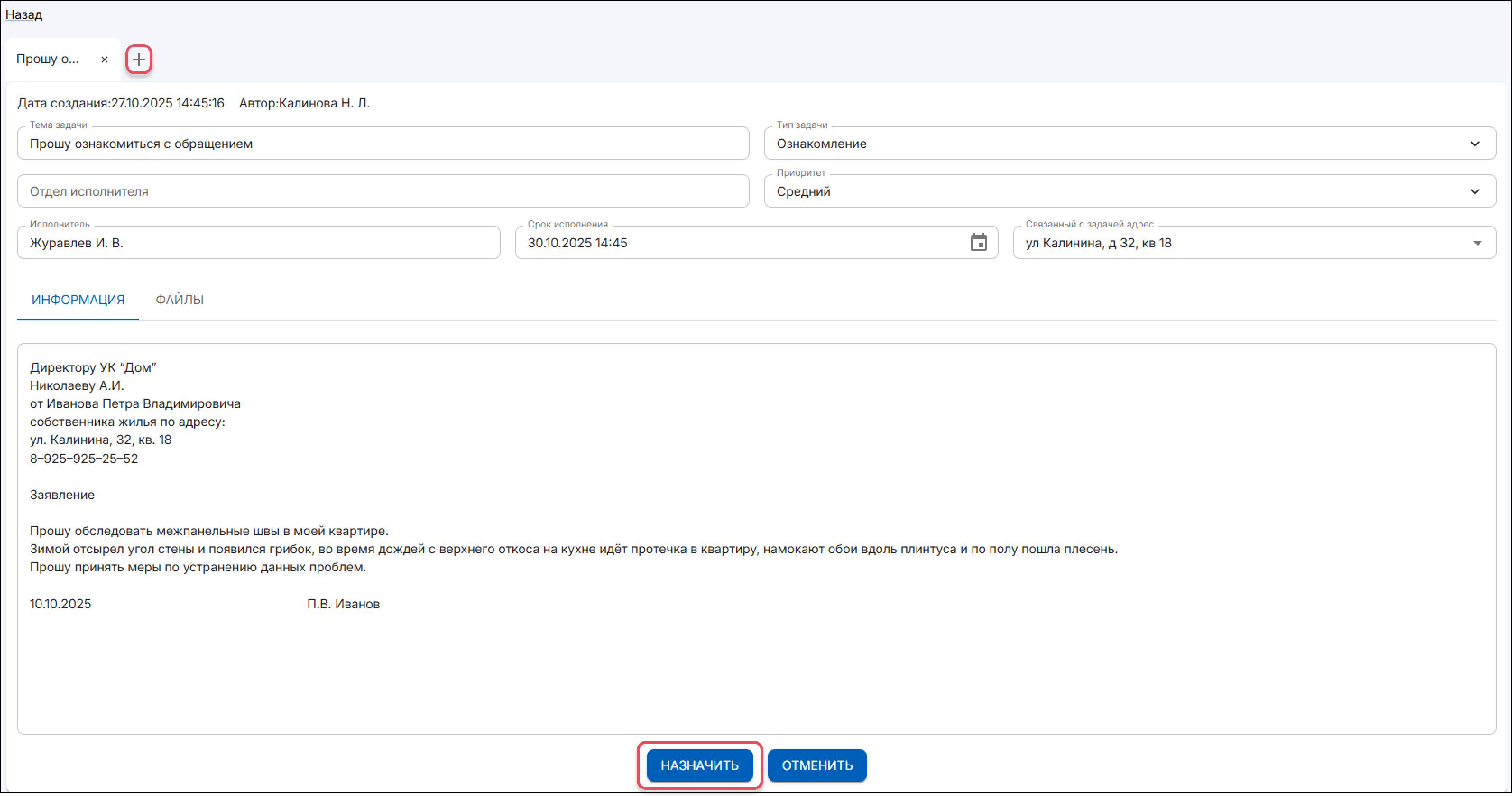The height and width of the screenshot is (797, 1512).
Task: Close the 'Прошу о...' tab
Action: (x=105, y=59)
